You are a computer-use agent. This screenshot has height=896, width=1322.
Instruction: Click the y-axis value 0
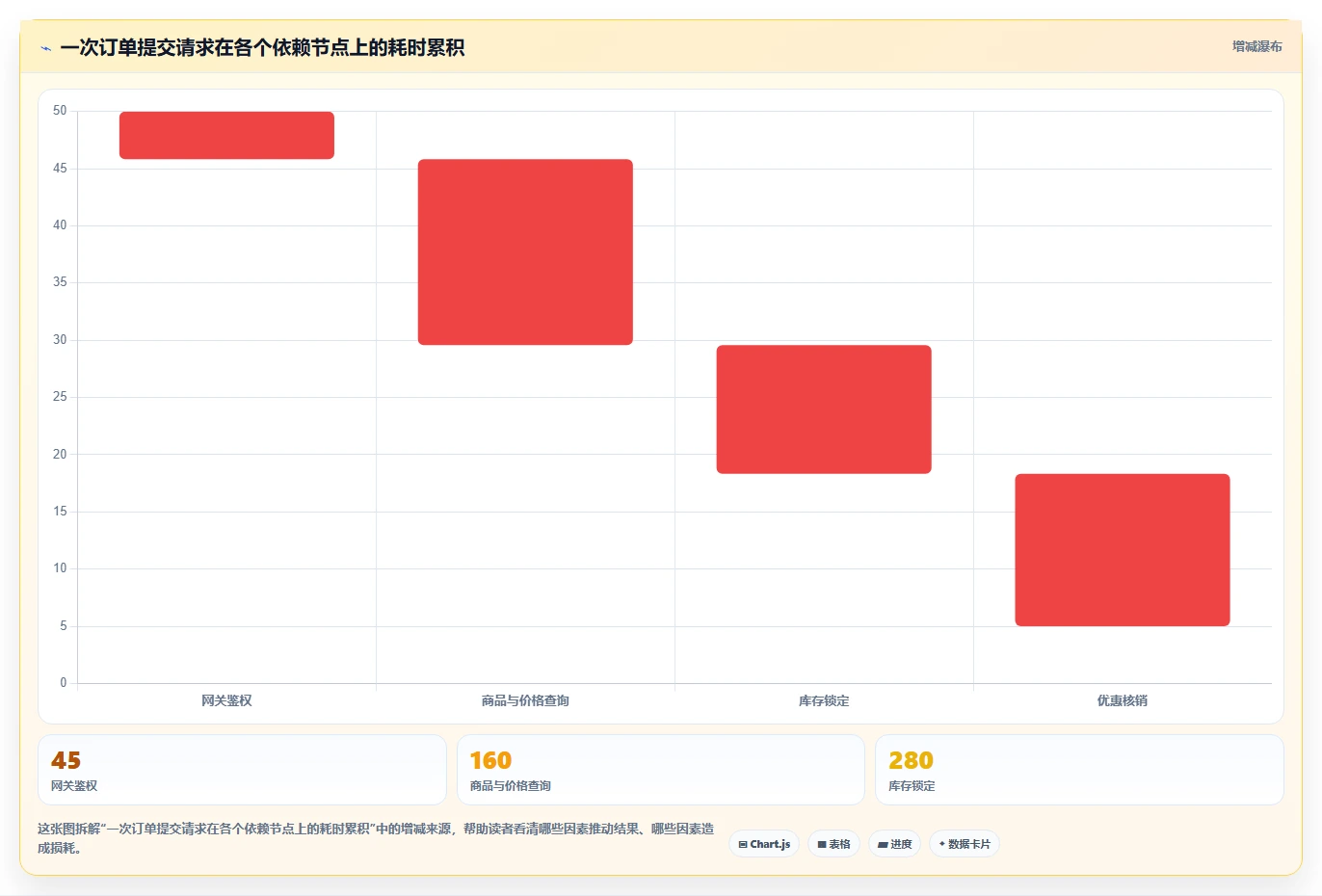click(64, 683)
